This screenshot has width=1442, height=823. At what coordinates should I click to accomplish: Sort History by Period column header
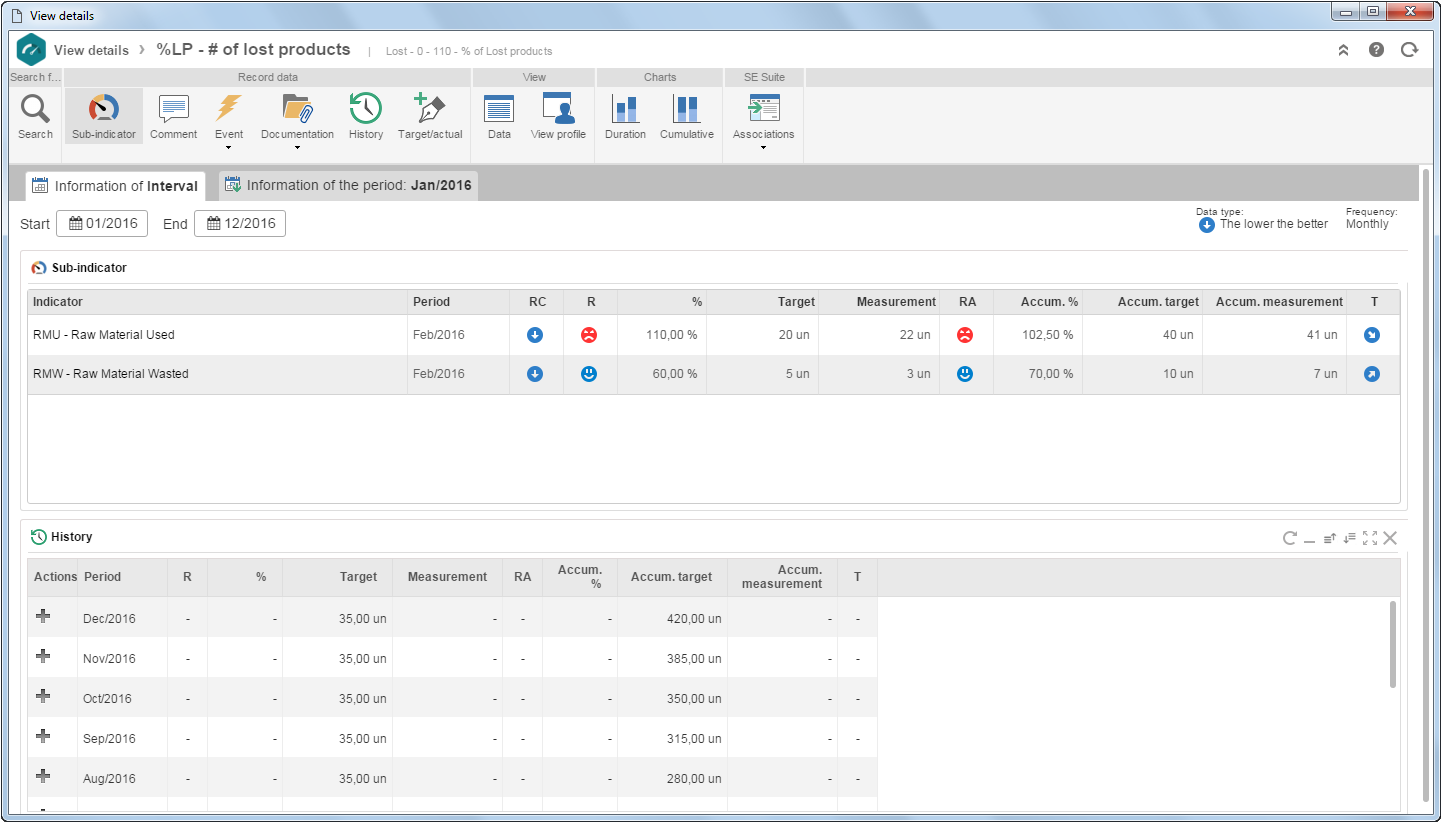(122, 577)
